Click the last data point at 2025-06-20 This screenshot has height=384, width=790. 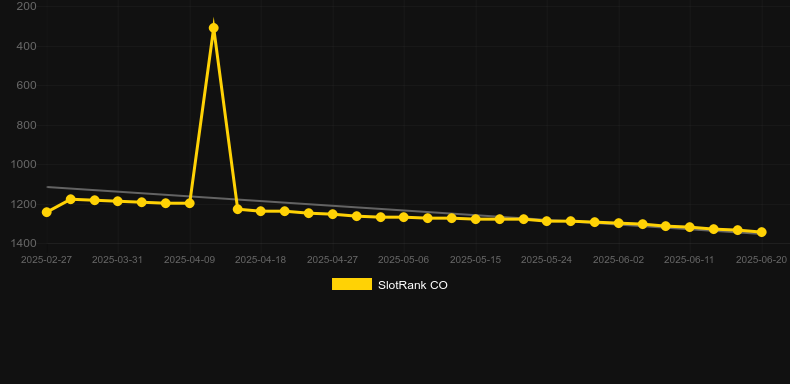762,232
